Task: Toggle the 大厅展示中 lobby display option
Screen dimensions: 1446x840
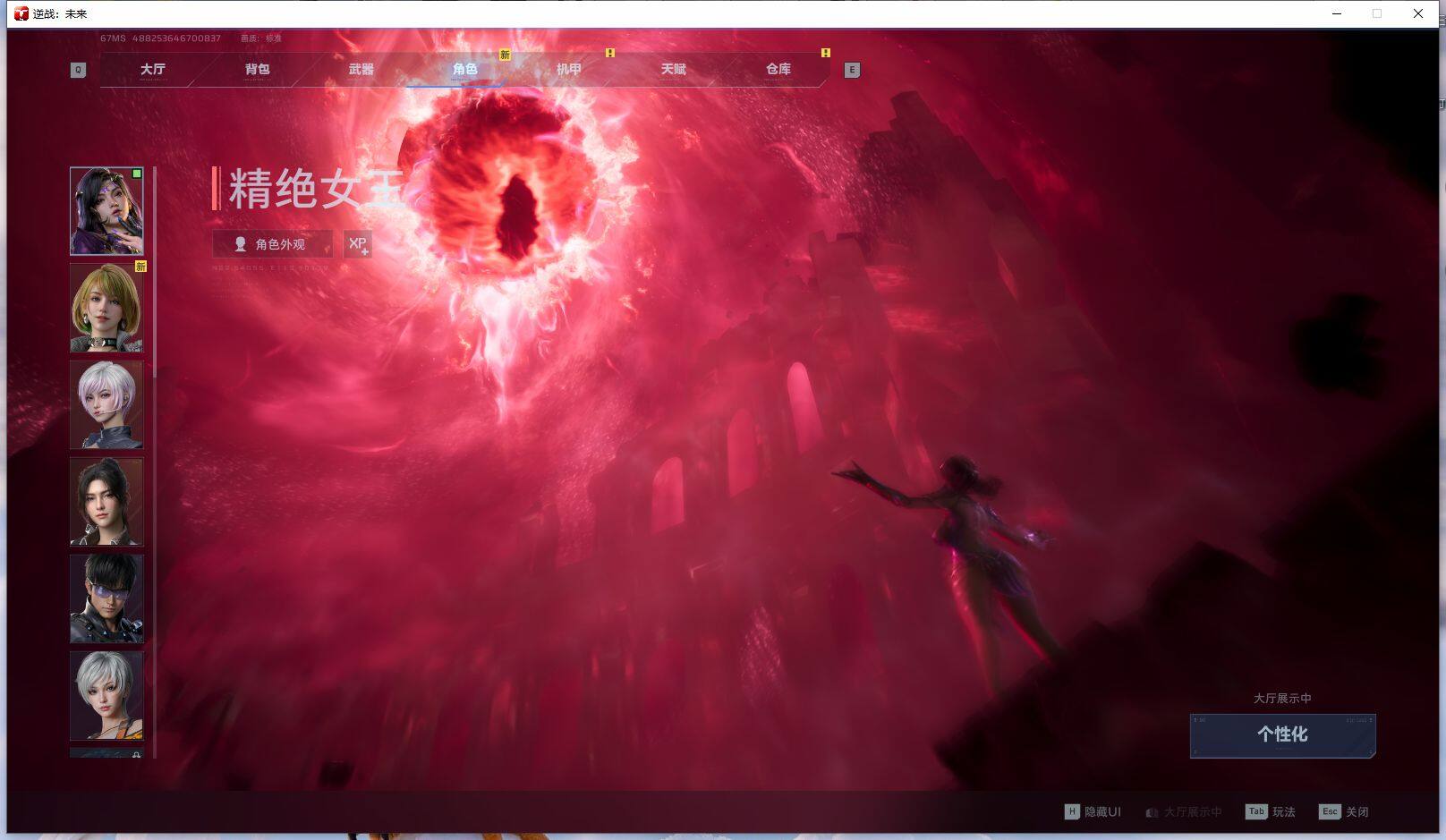Action: [1183, 811]
